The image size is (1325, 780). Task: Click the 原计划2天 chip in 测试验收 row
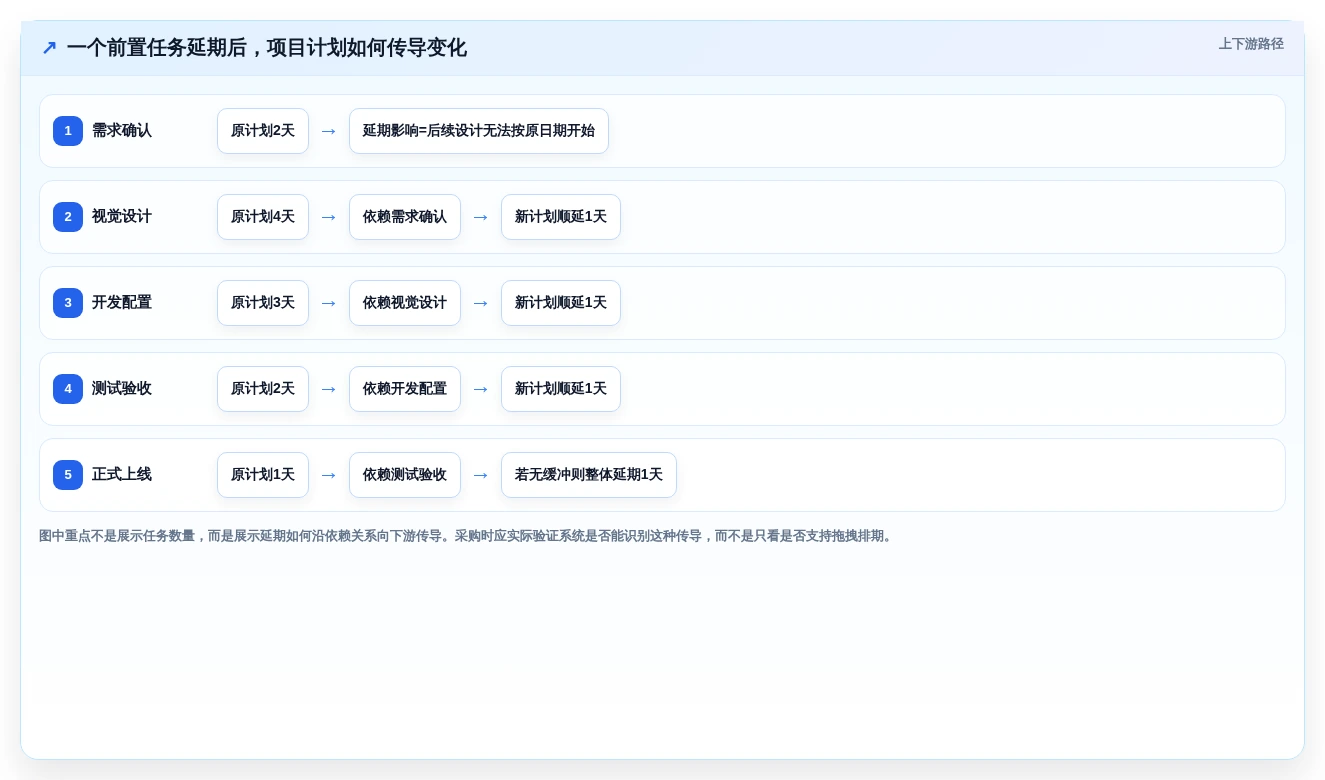click(x=263, y=389)
